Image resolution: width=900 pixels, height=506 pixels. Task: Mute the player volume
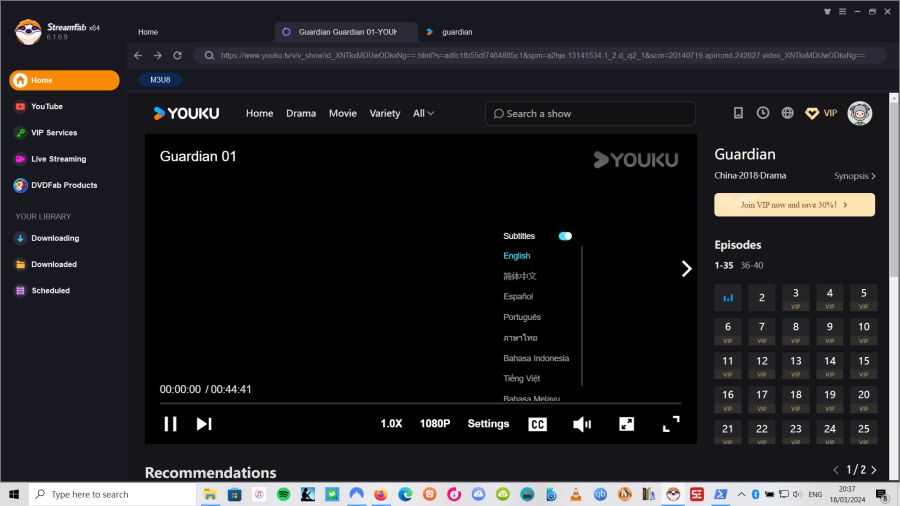click(582, 423)
